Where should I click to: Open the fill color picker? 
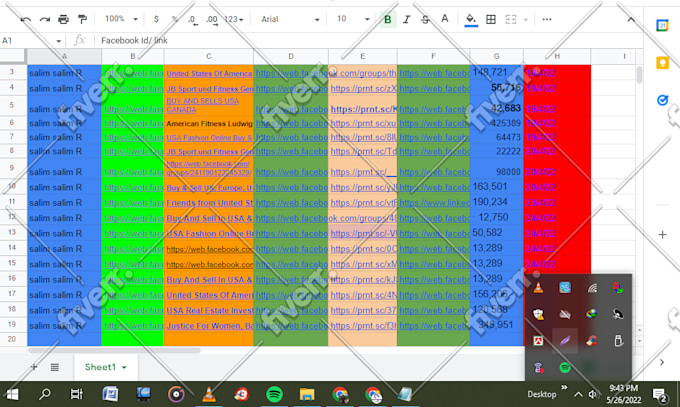point(471,20)
